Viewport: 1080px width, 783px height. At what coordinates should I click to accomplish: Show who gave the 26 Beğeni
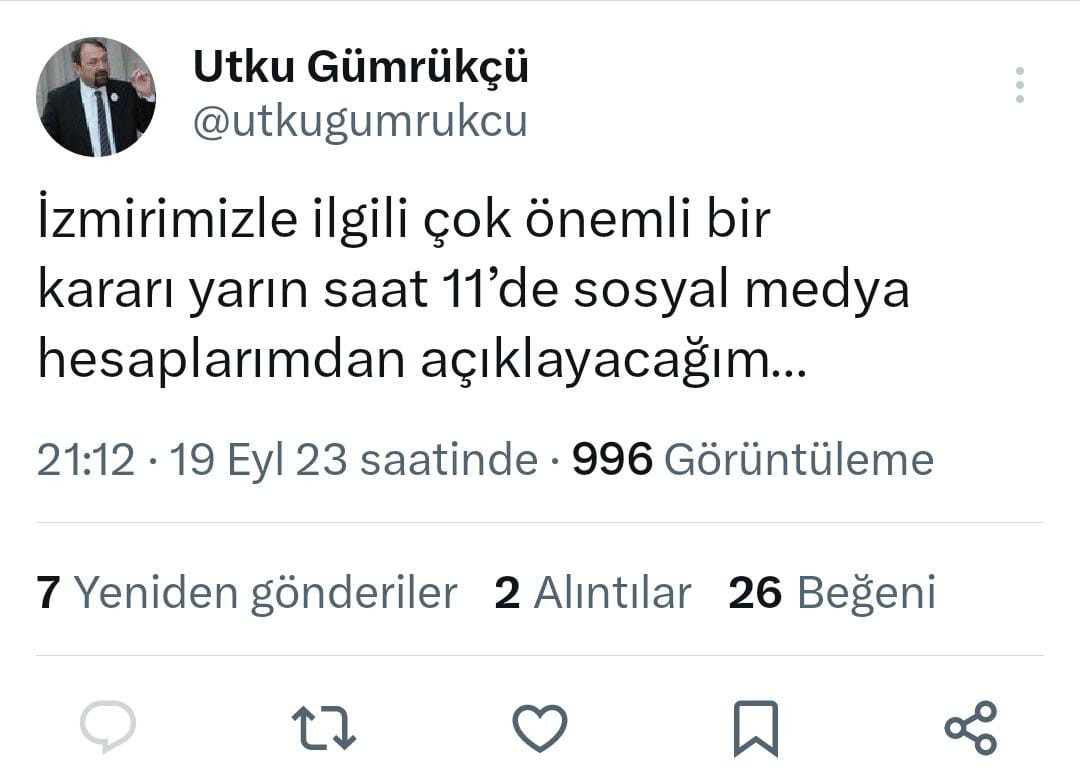[832, 592]
